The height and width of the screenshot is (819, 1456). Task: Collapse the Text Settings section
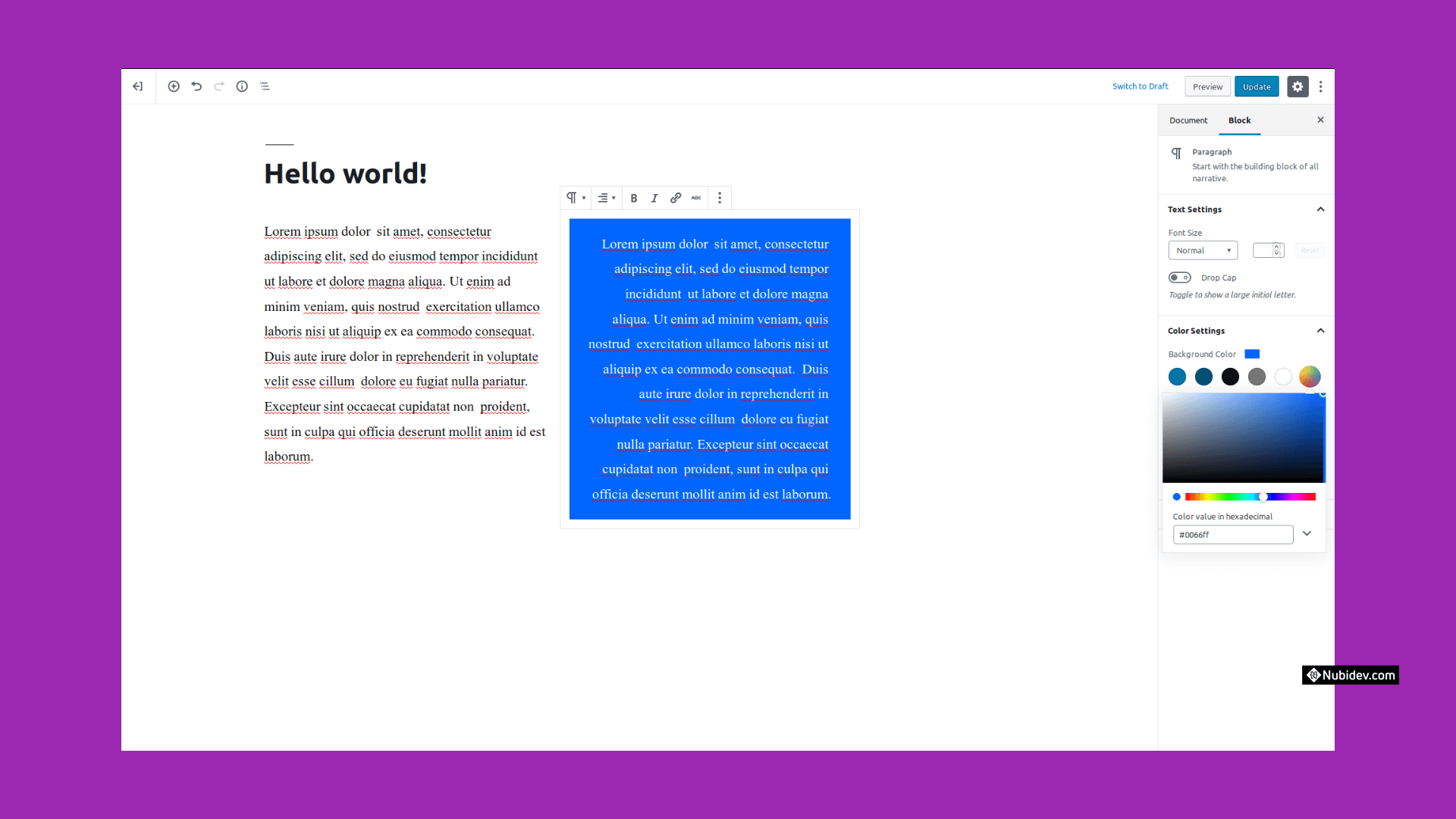pos(1320,209)
